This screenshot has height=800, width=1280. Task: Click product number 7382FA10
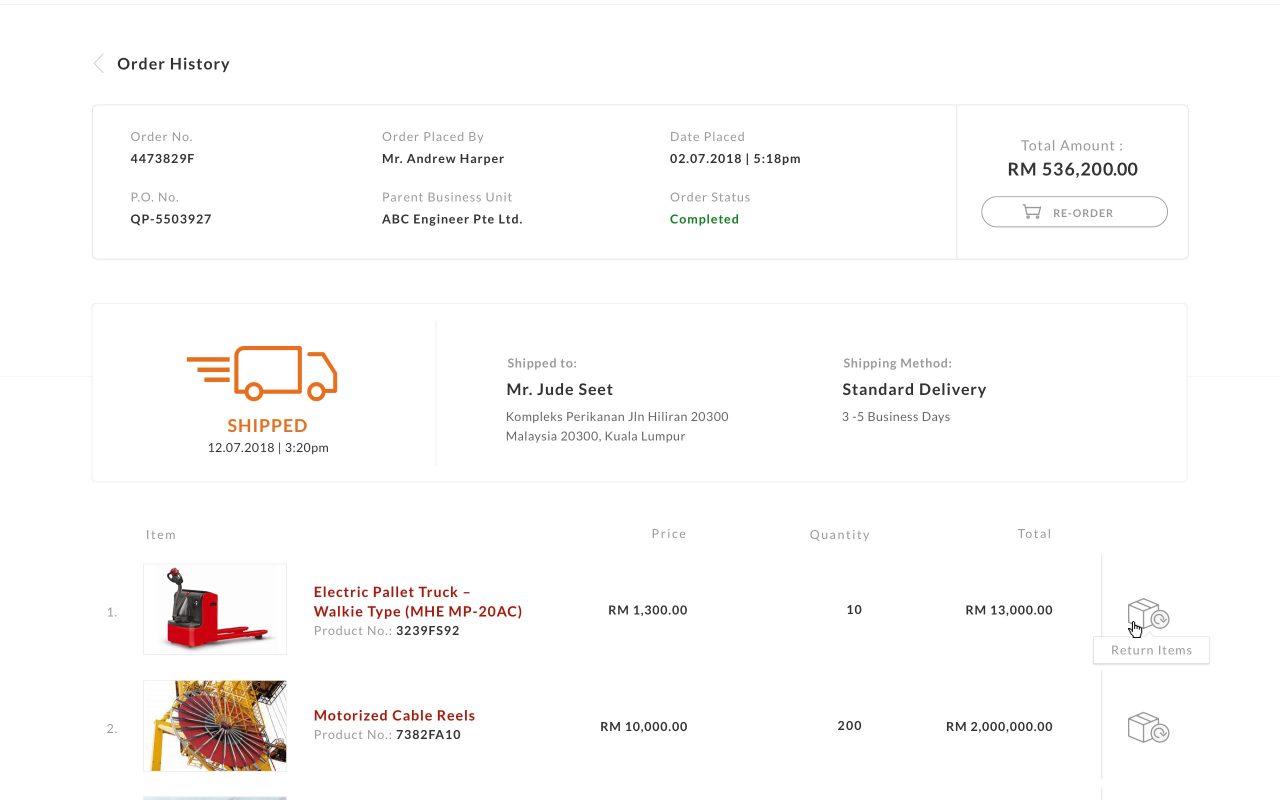tap(428, 735)
